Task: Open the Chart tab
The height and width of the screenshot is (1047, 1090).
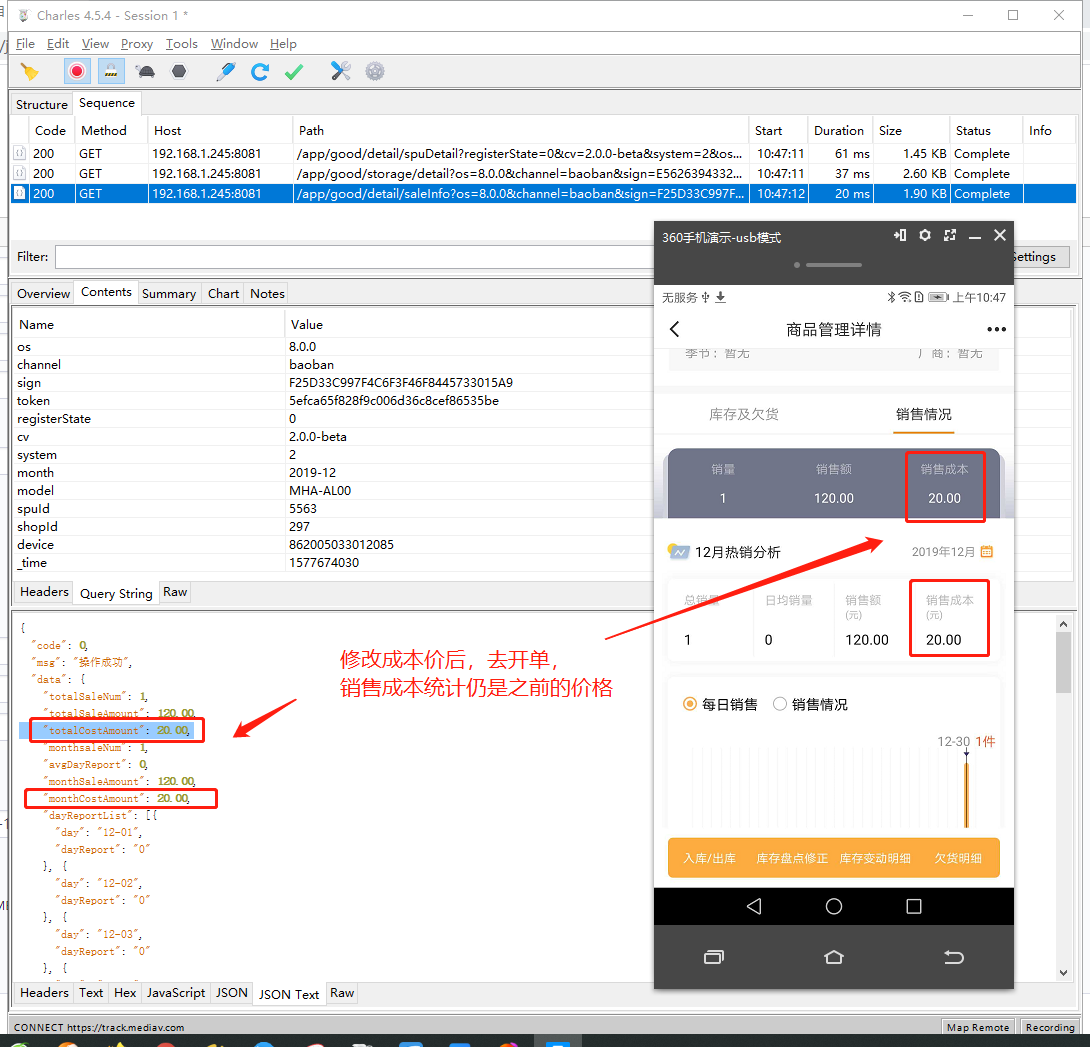Action: 223,293
